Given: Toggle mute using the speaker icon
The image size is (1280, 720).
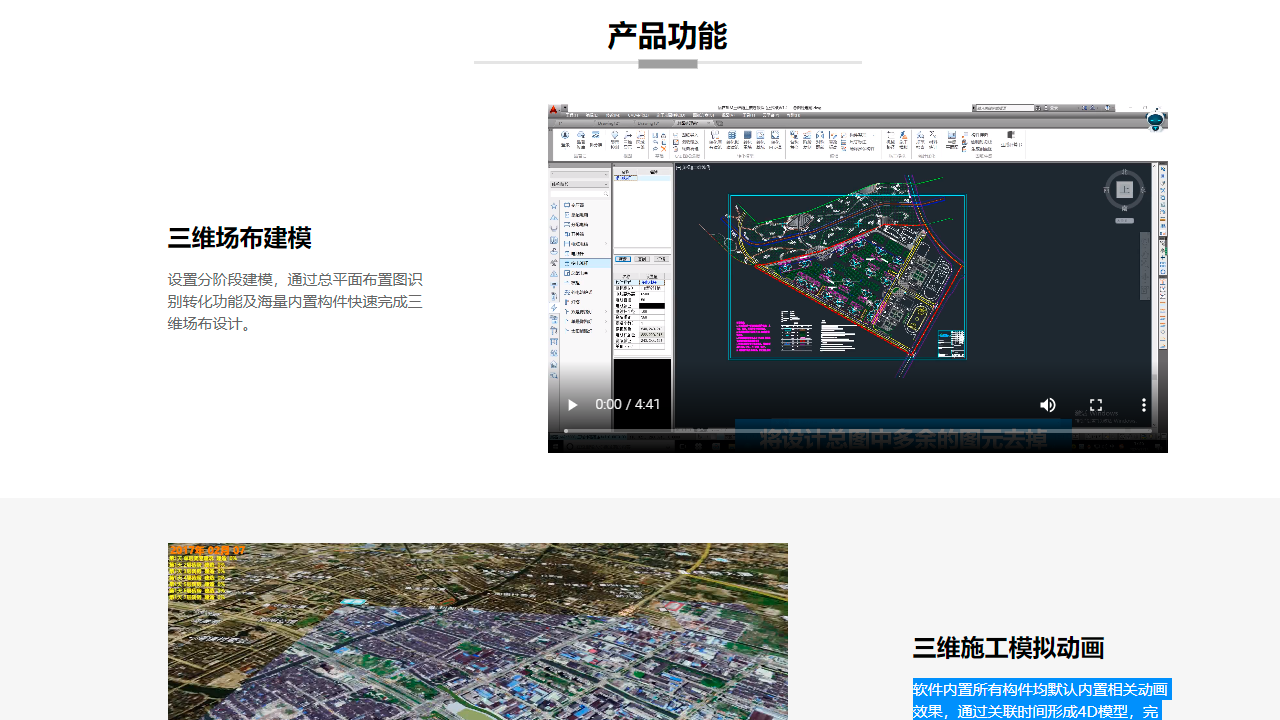Looking at the screenshot, I should [x=1048, y=405].
